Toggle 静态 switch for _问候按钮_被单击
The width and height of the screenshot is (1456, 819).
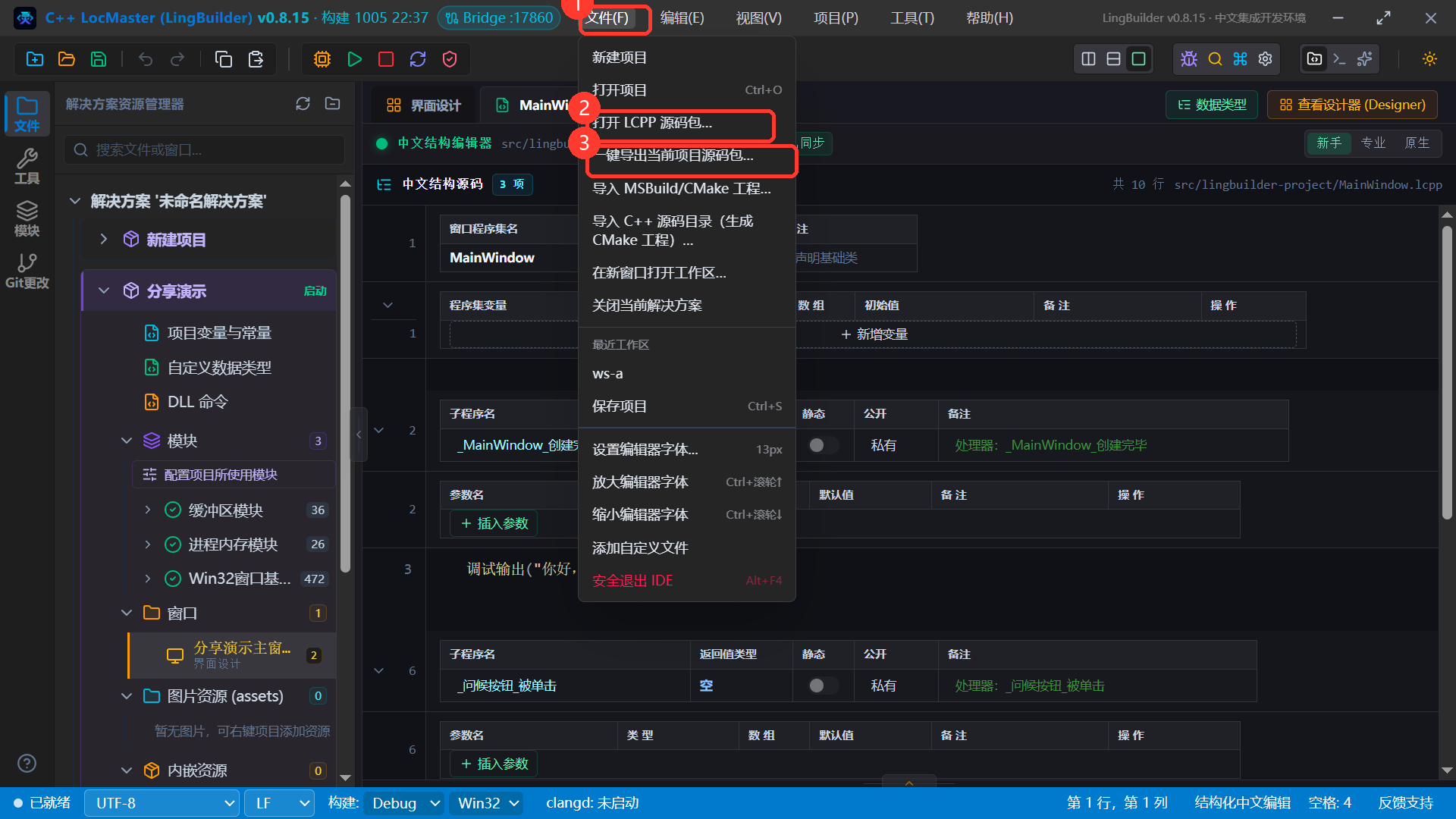pos(823,686)
